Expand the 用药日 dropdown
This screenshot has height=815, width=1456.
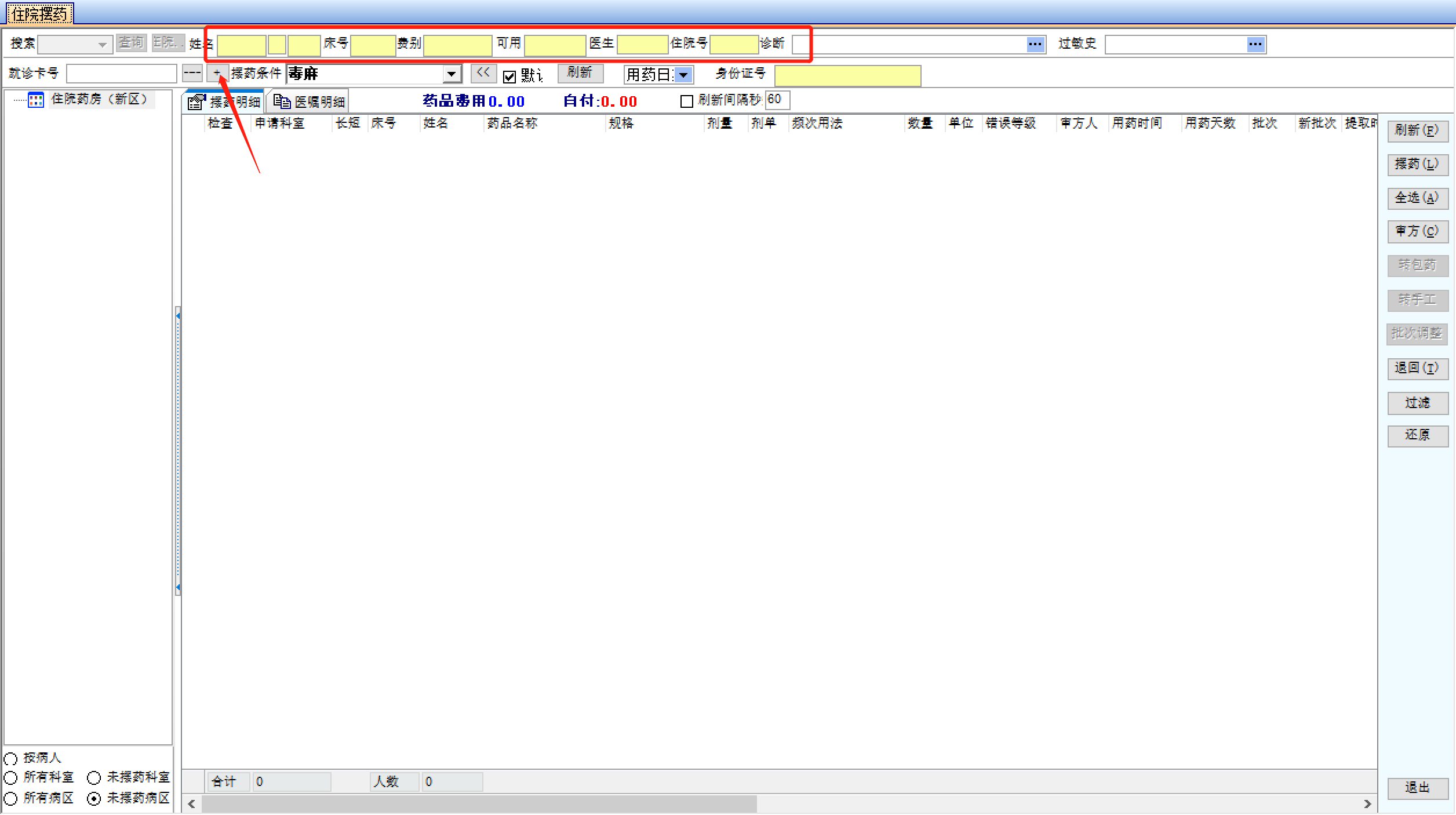pos(684,75)
